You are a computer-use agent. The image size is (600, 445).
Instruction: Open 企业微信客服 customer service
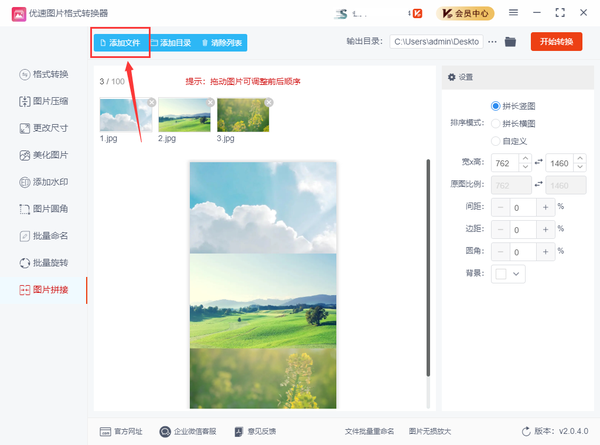coord(186,431)
